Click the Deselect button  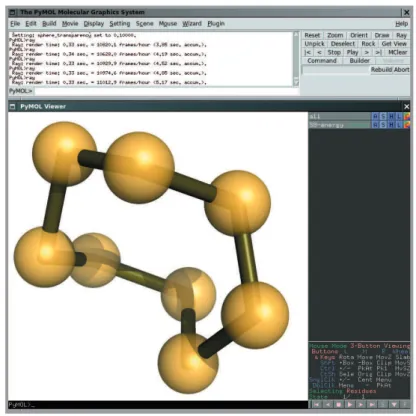(x=343, y=44)
